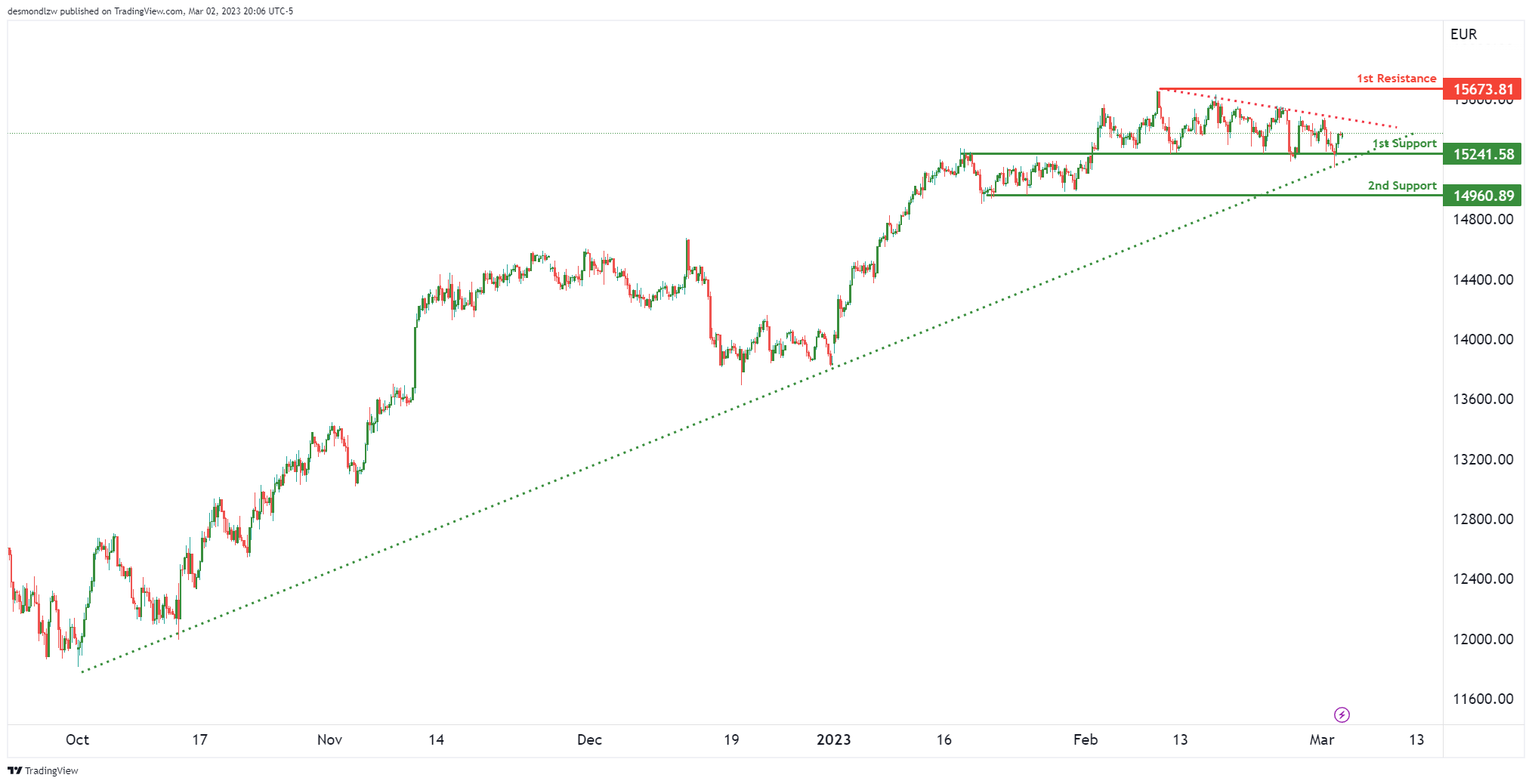Click the green 14960.89 price label
The height and width of the screenshot is (784, 1532).
point(1482,196)
